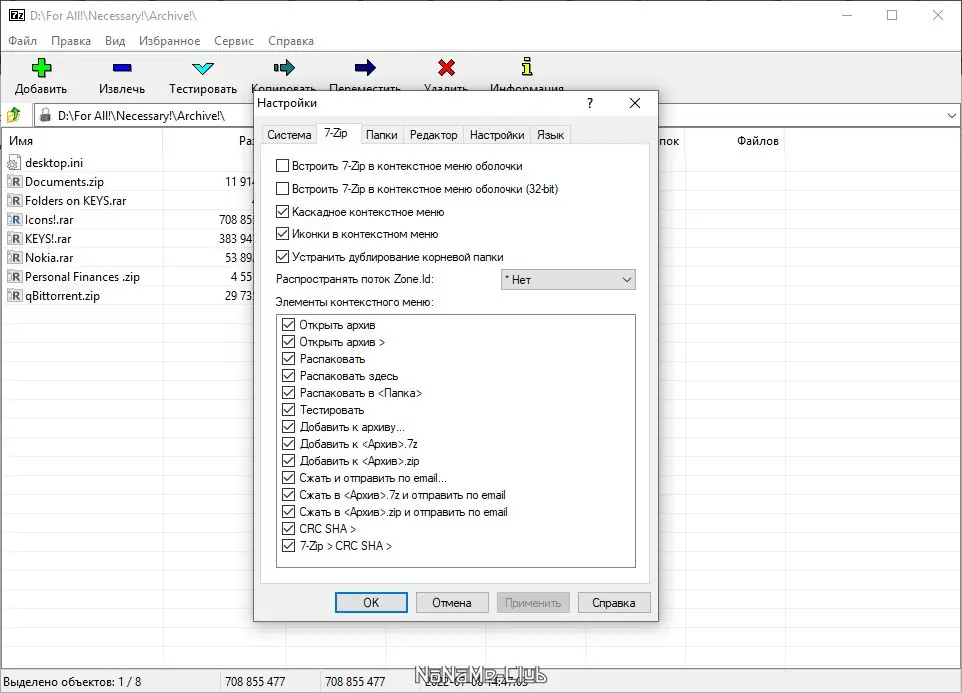Click the yellow Информация icon
Screen dimensions: 962x693
(527, 66)
